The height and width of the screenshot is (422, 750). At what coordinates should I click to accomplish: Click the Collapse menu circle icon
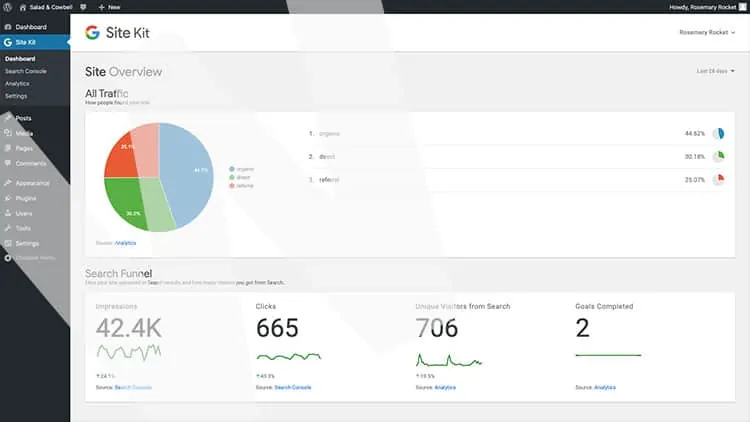click(8, 258)
